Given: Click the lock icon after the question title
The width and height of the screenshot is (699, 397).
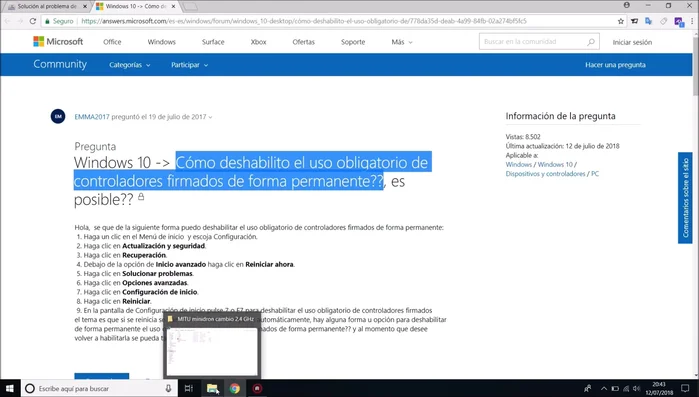Looking at the screenshot, I should pyautogui.click(x=141, y=196).
